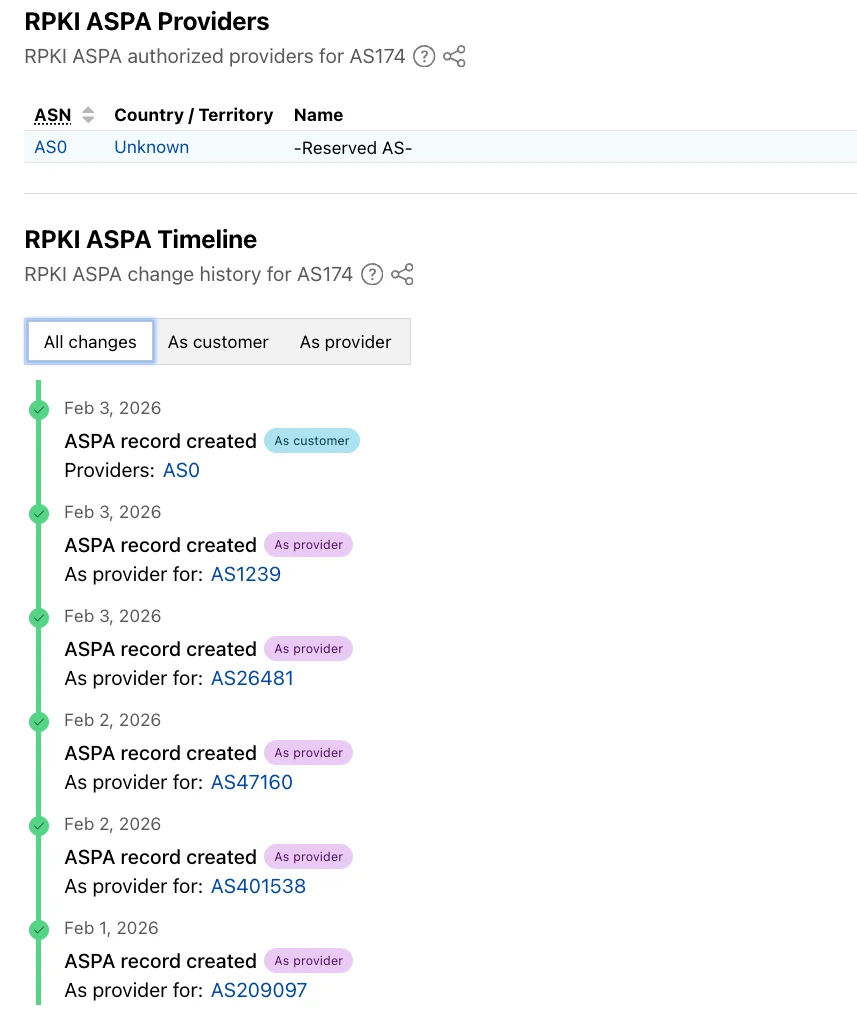Open the AS47160 link in the Feb 2 event
The width and height of the screenshot is (857, 1021).
(251, 782)
